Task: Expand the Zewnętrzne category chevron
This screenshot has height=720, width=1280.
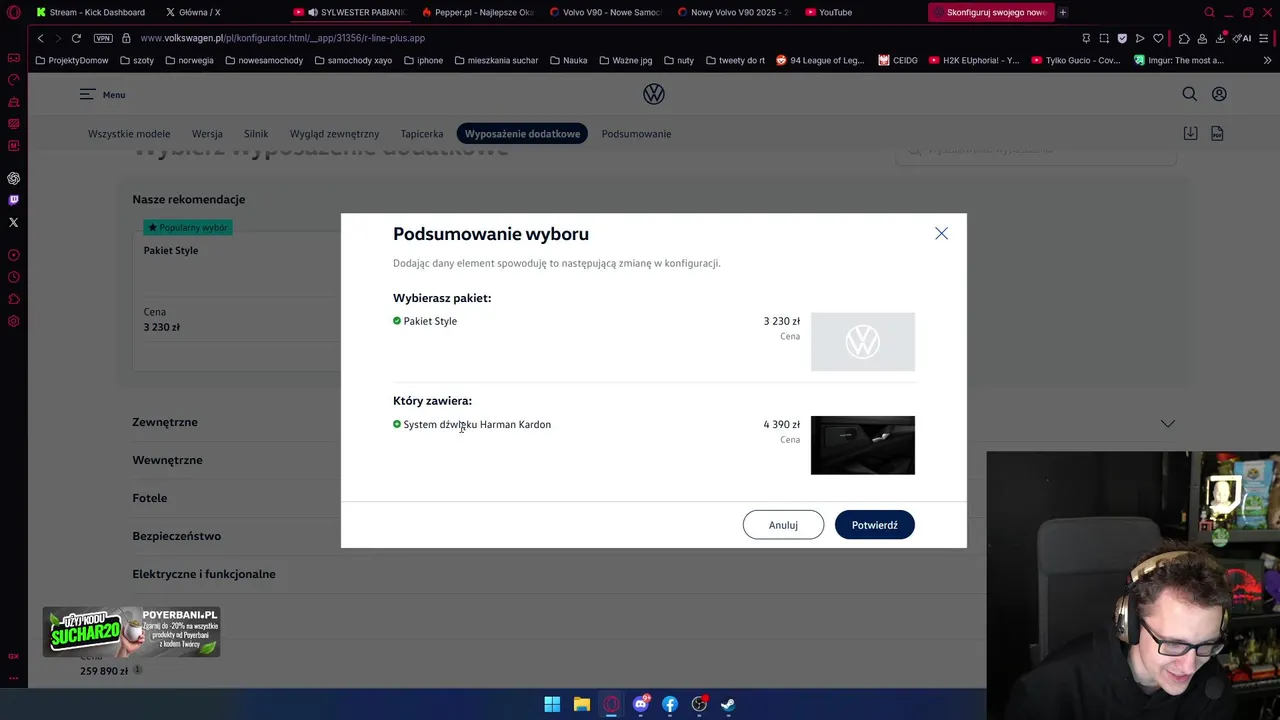Action: (1167, 423)
